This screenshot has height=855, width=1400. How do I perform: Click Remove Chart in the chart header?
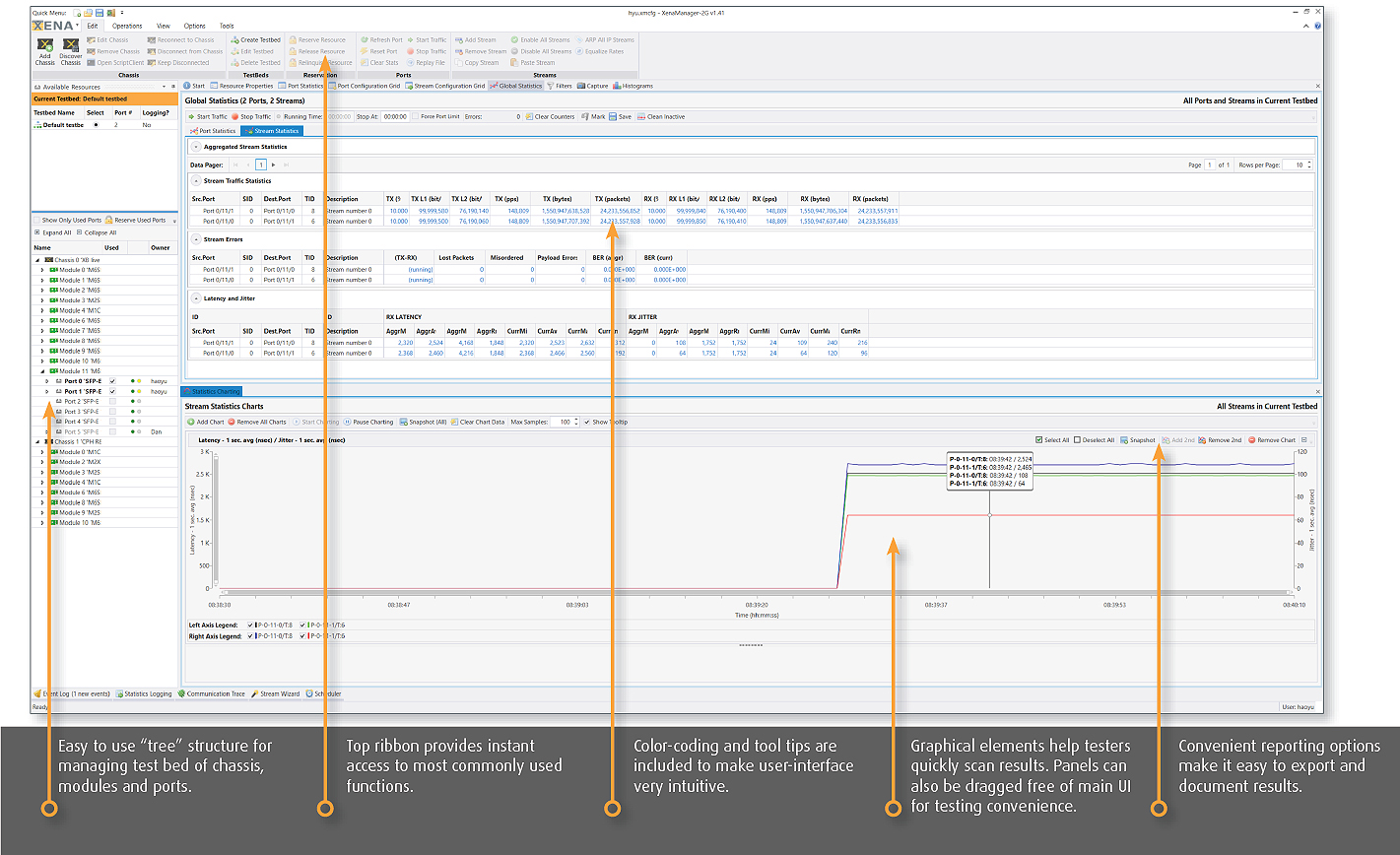[1272, 440]
